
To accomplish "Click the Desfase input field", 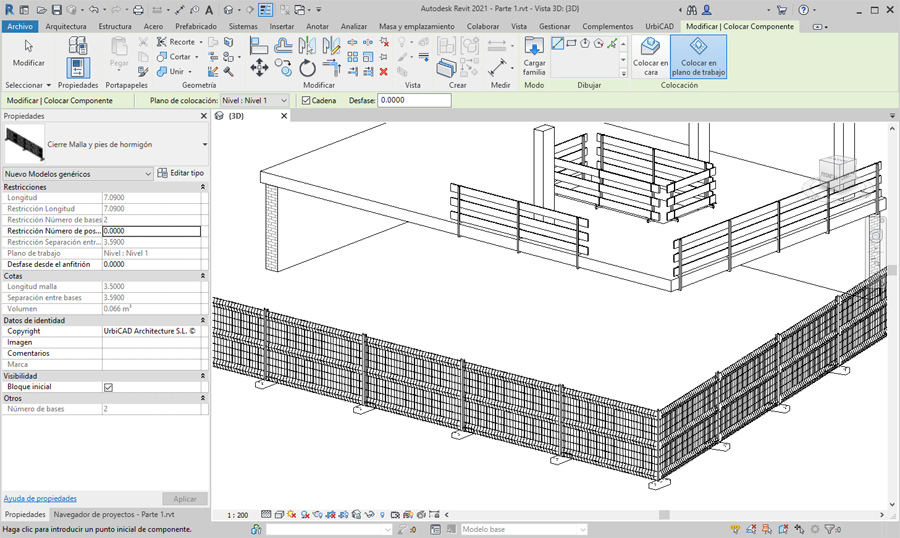I will (x=413, y=101).
